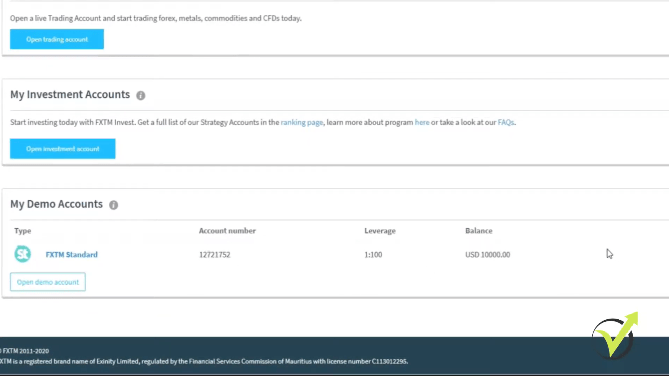
Task: Click the Open trading account button
Action: click(x=57, y=39)
